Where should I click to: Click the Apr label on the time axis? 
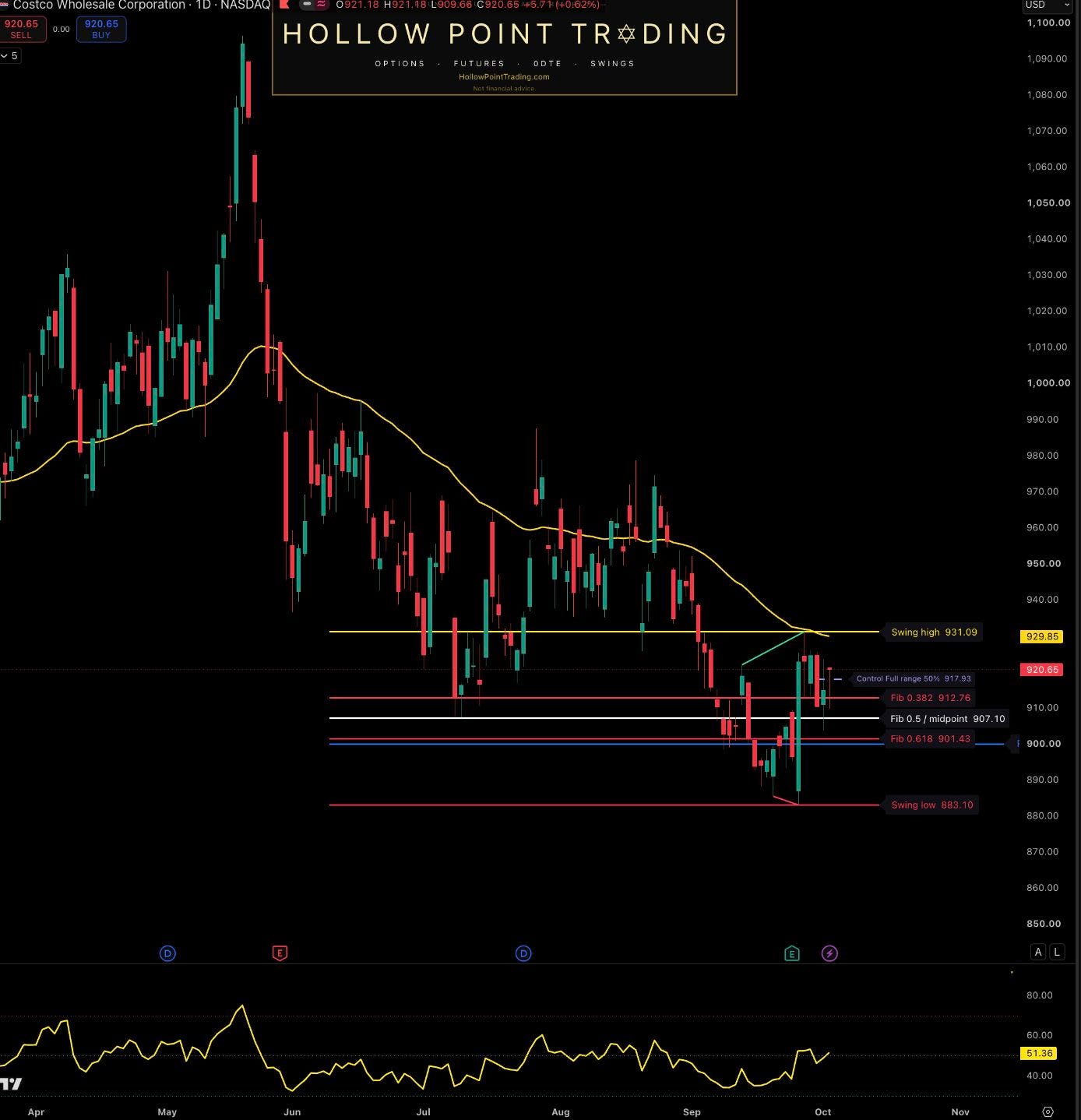(36, 1112)
